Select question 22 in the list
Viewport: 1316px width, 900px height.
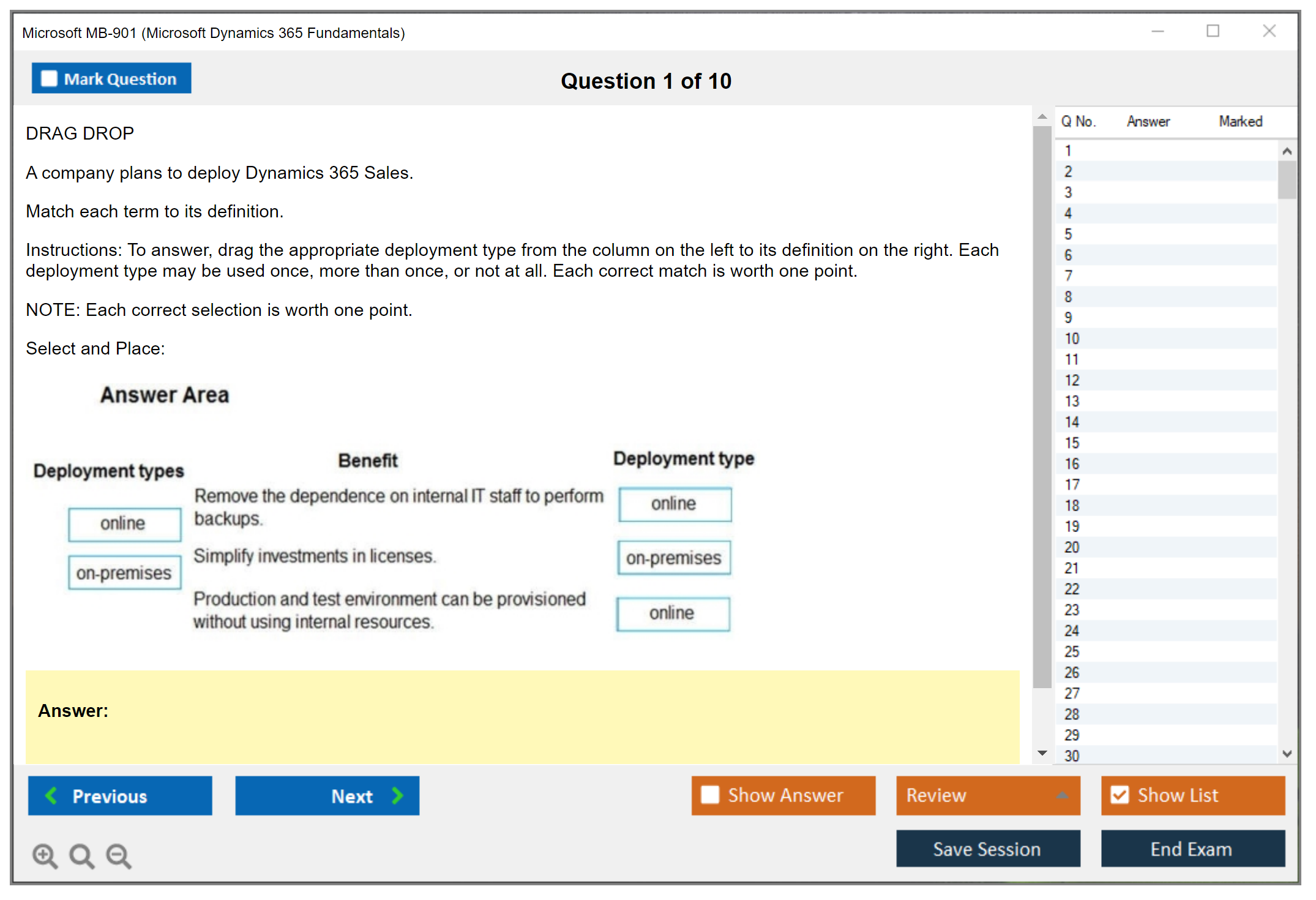coord(1072,589)
